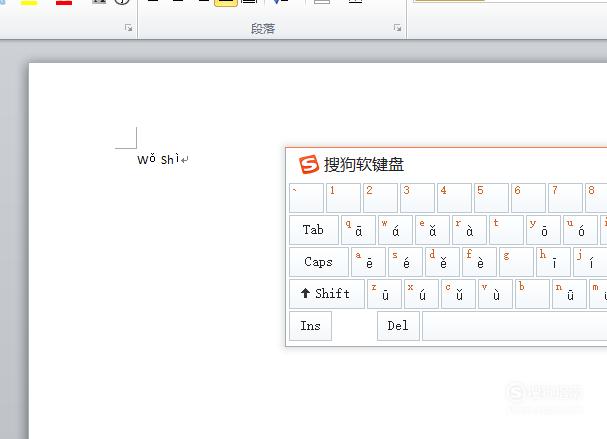Insert ó using the u key

580,230
